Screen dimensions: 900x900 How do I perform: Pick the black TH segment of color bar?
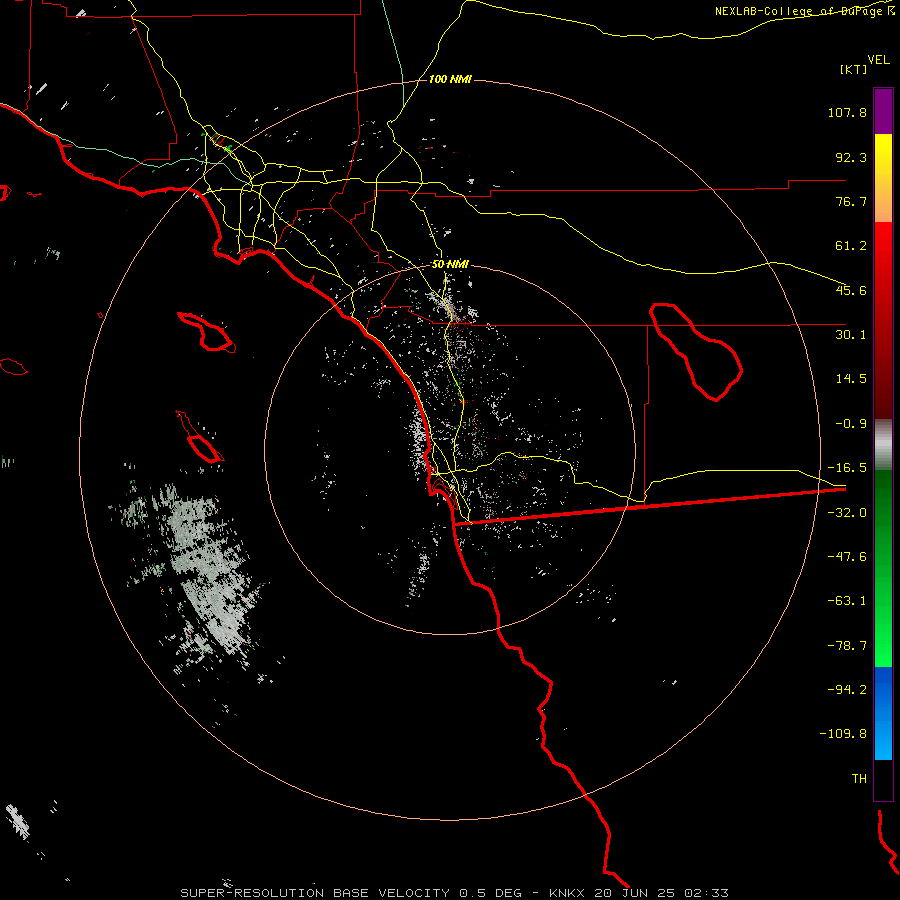[x=883, y=779]
